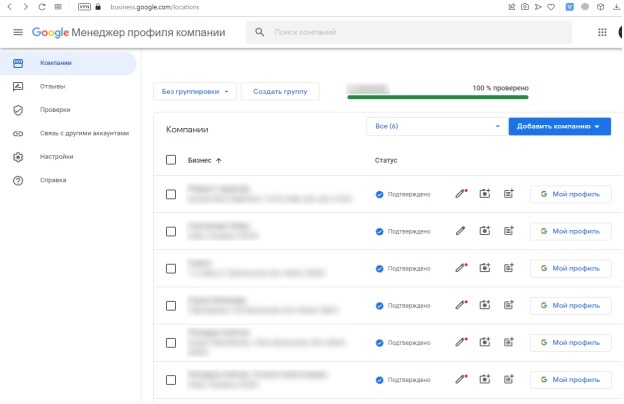
Task: Edit the third company with pencil icon
Action: point(461,268)
